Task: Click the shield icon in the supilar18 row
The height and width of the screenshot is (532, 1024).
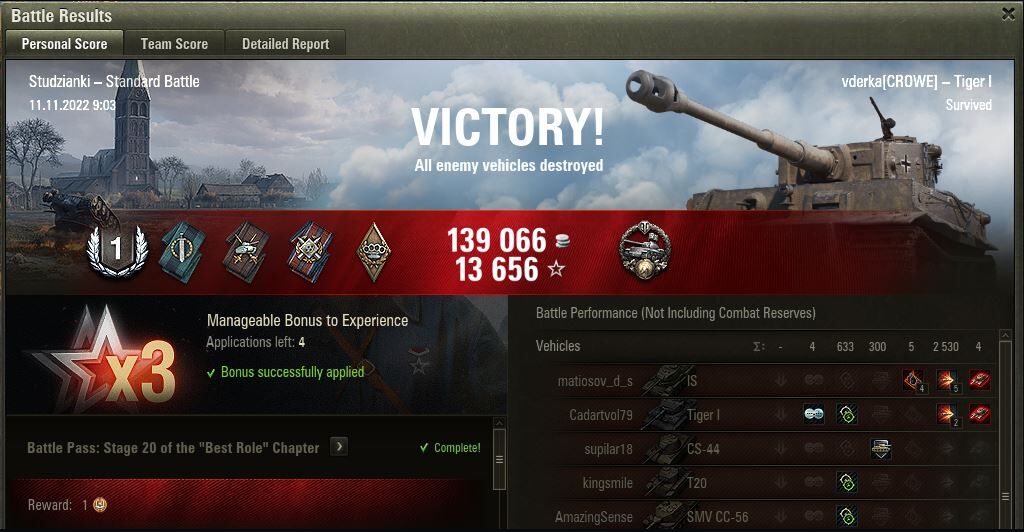Action: [x=880, y=448]
